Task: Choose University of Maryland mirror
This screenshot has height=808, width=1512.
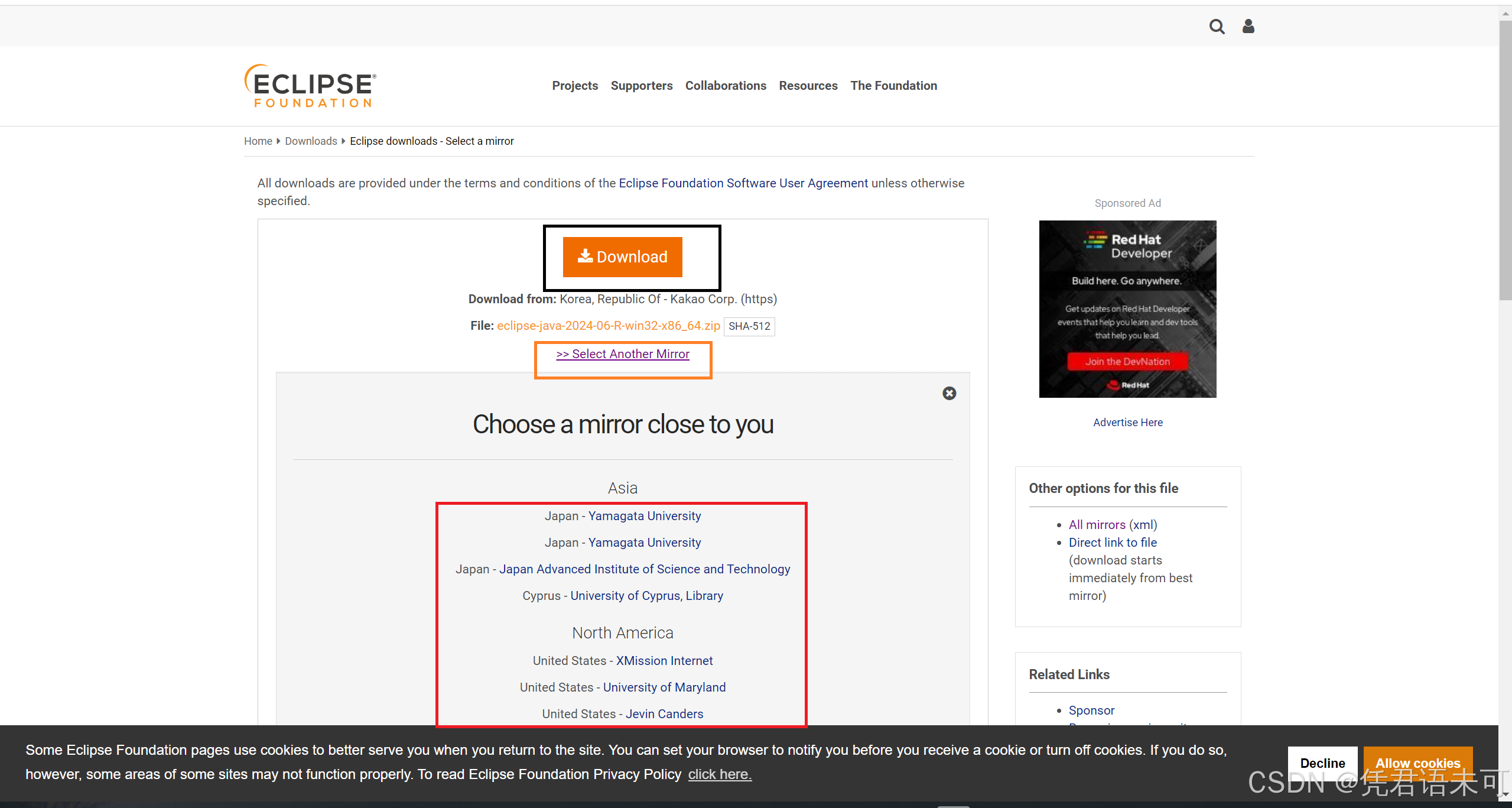Action: click(664, 687)
